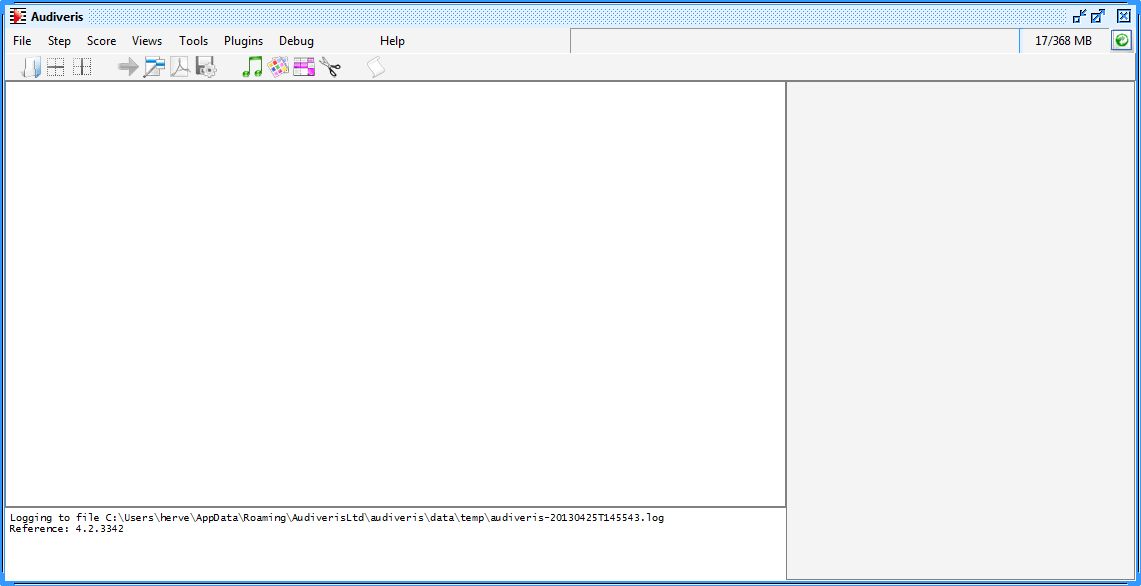Open the File menu
The height and width of the screenshot is (586, 1141).
tap(22, 41)
